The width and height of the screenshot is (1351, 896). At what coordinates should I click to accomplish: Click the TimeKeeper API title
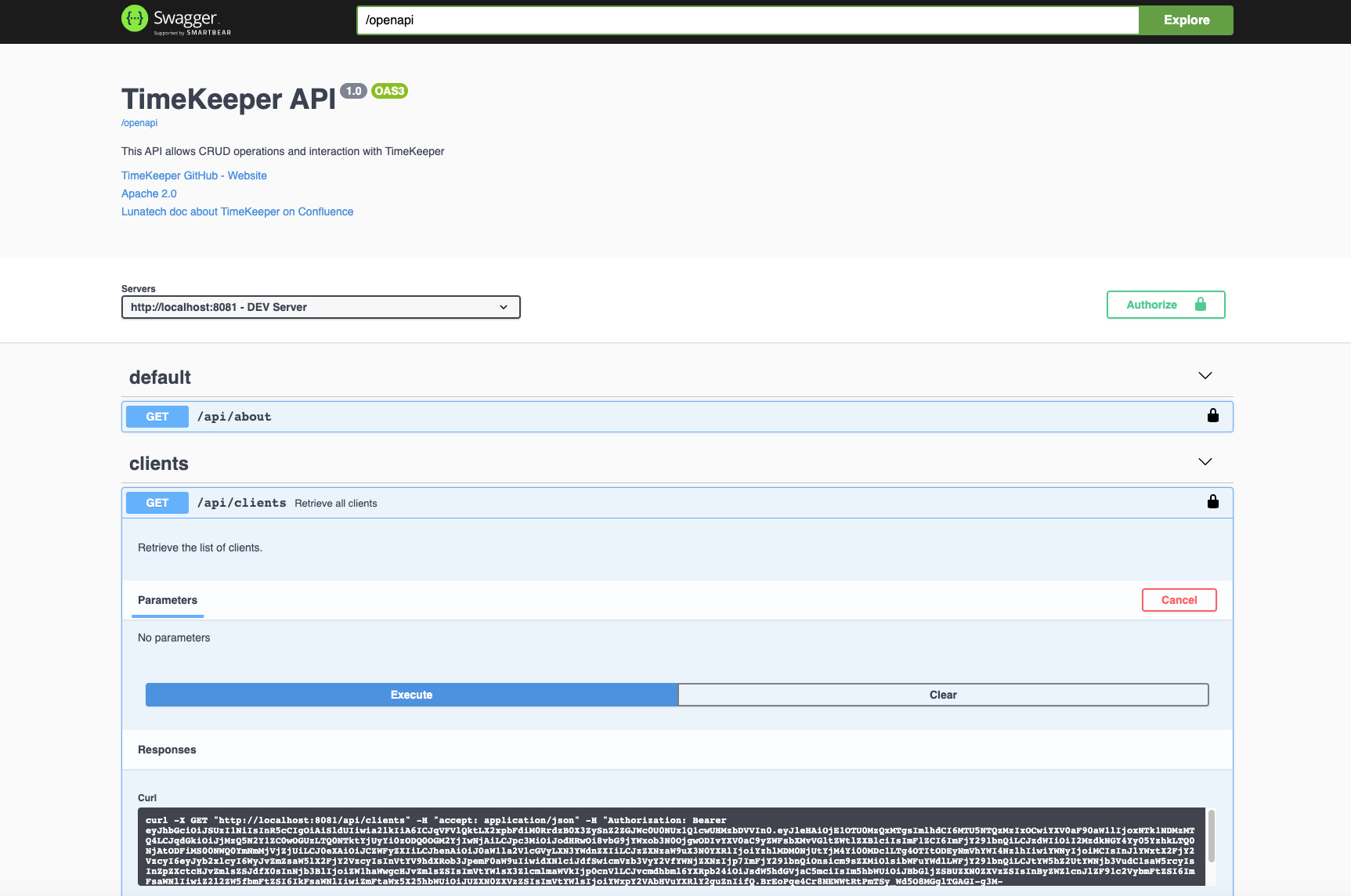pyautogui.click(x=229, y=99)
